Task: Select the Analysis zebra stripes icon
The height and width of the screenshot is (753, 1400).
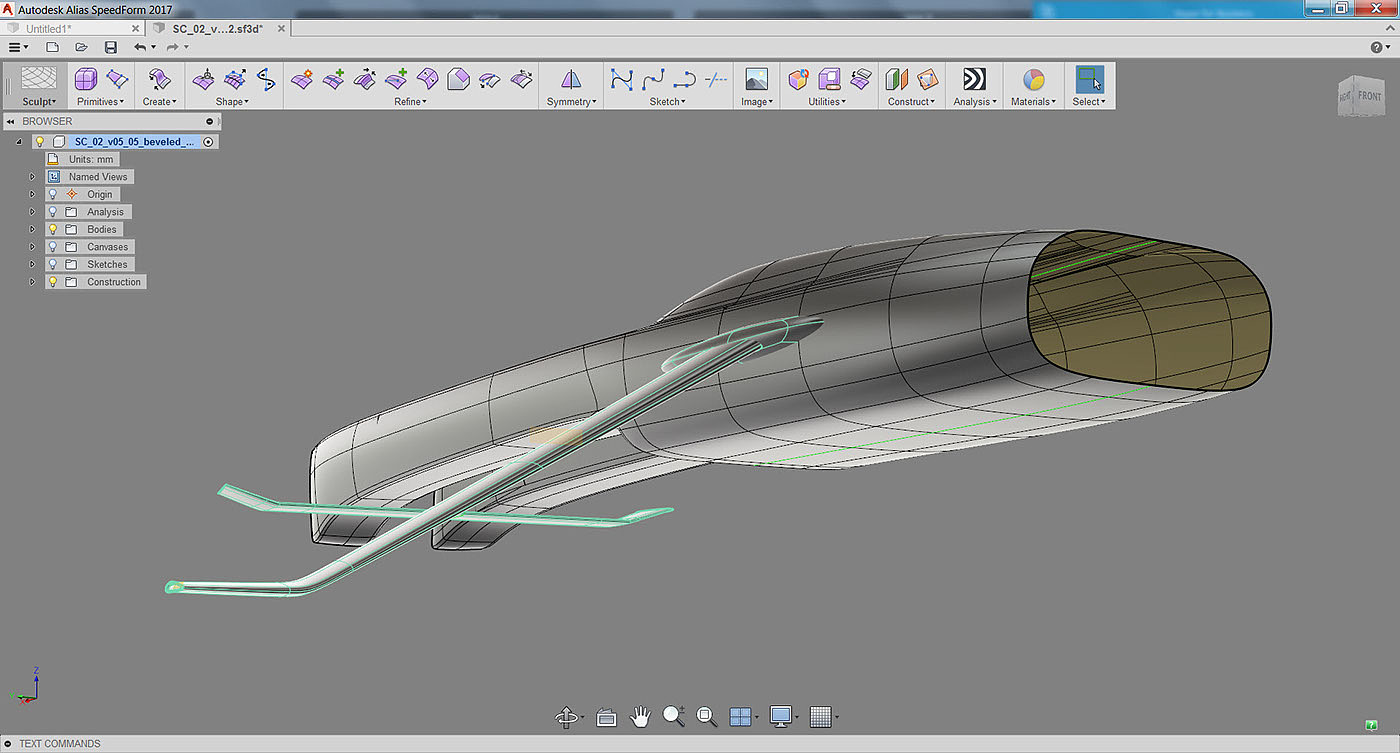Action: (973, 80)
